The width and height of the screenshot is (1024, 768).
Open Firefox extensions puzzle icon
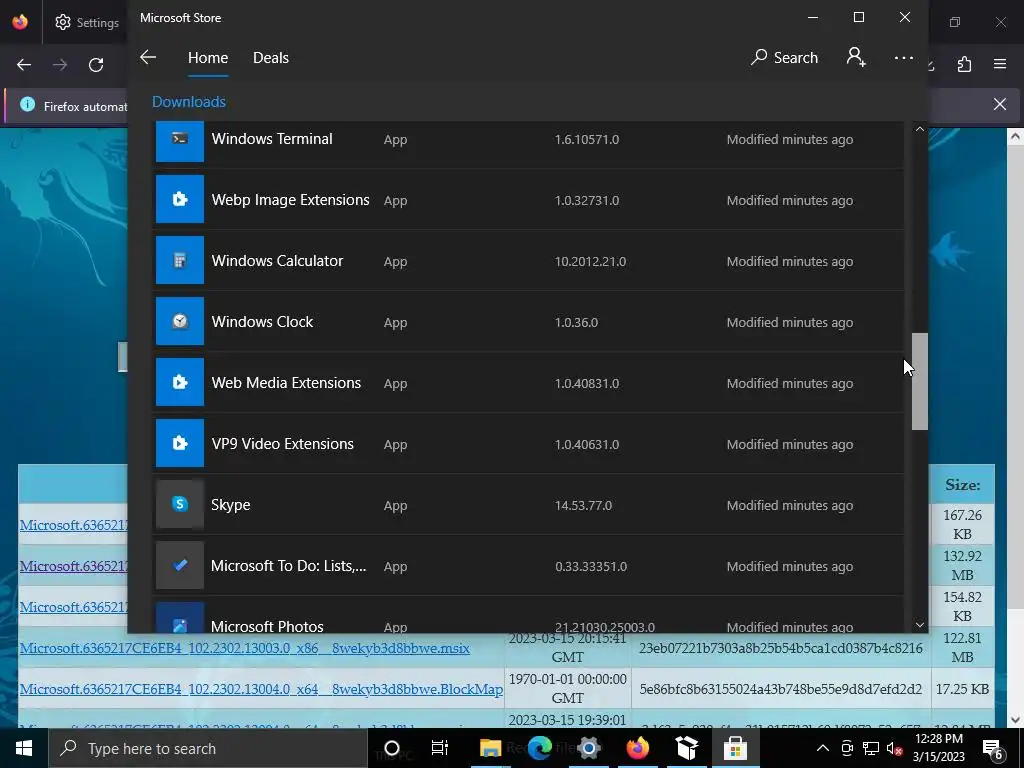(965, 64)
